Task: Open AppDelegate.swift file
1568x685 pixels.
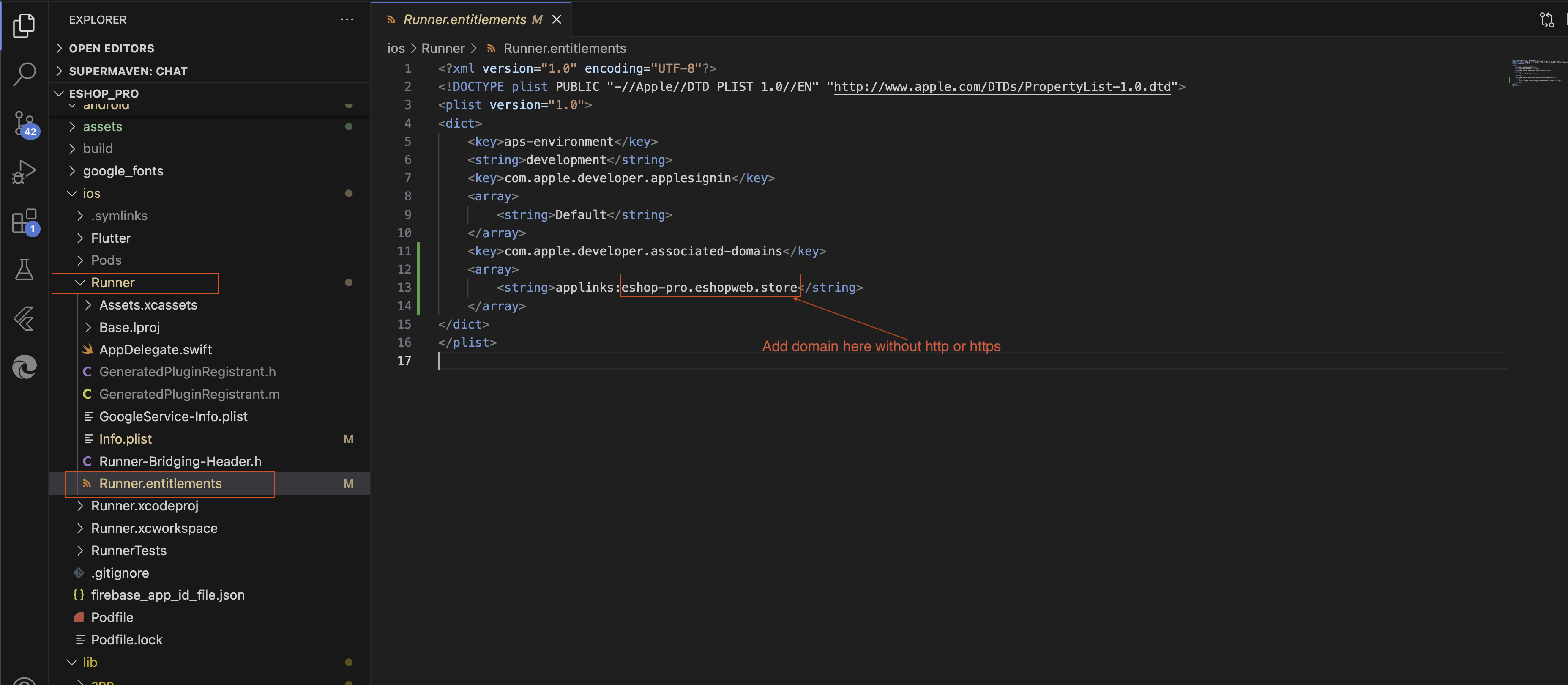Action: tap(209, 350)
